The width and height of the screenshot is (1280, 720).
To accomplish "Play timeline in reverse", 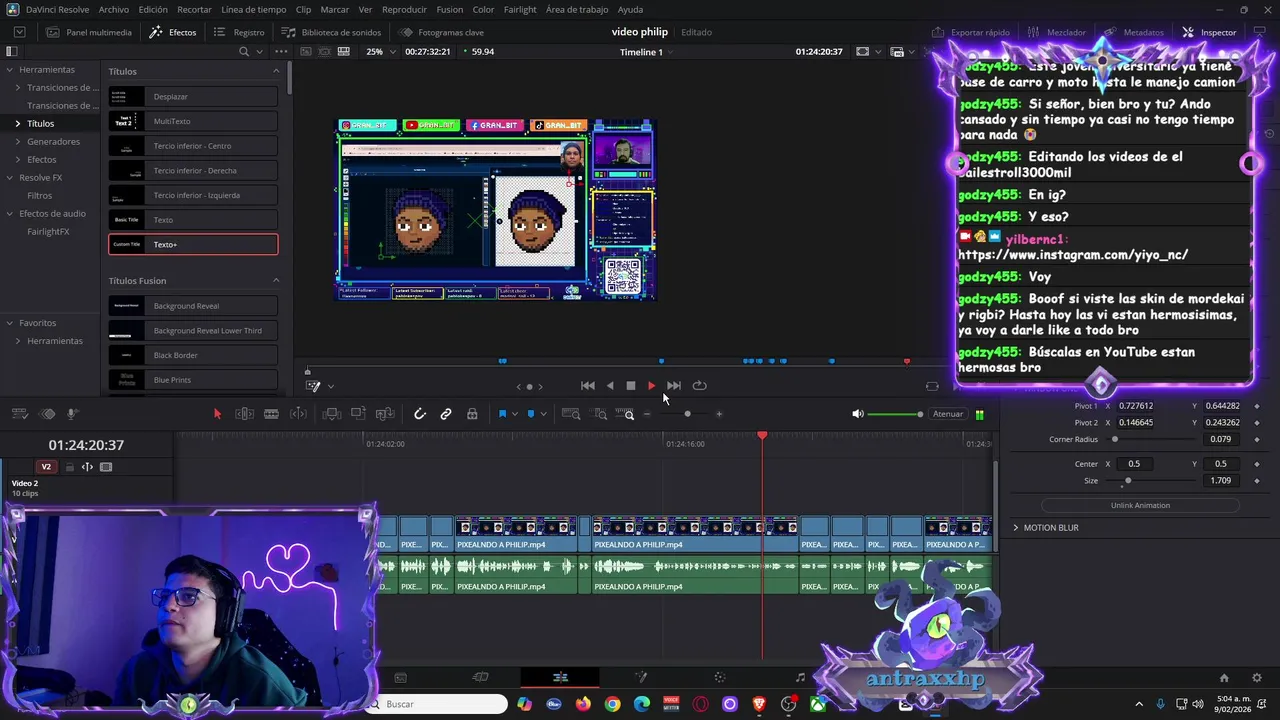I will [x=610, y=386].
